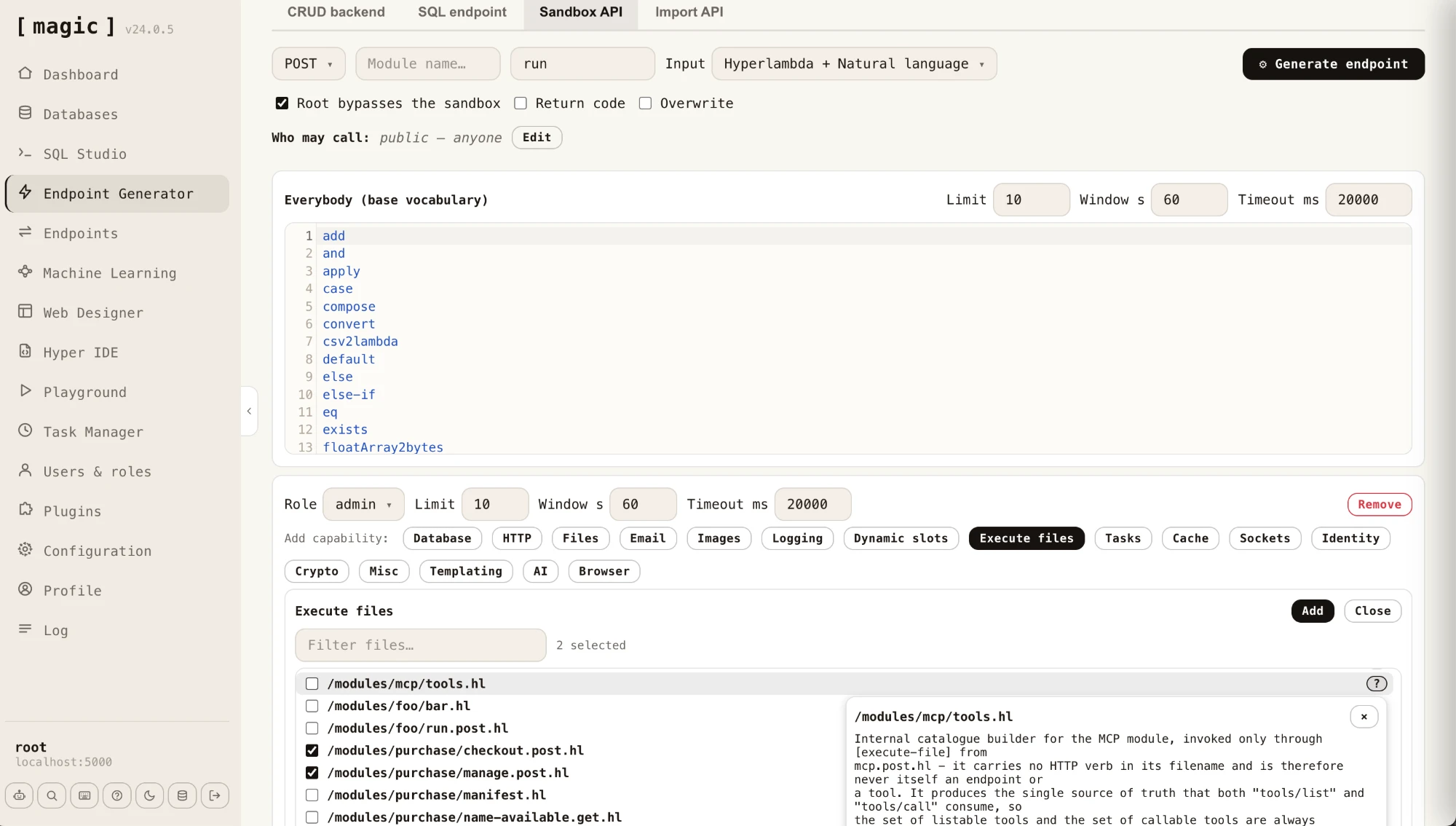The width and height of the screenshot is (1456, 826).
Task: Enable the Return code checkbox
Action: pos(521,103)
